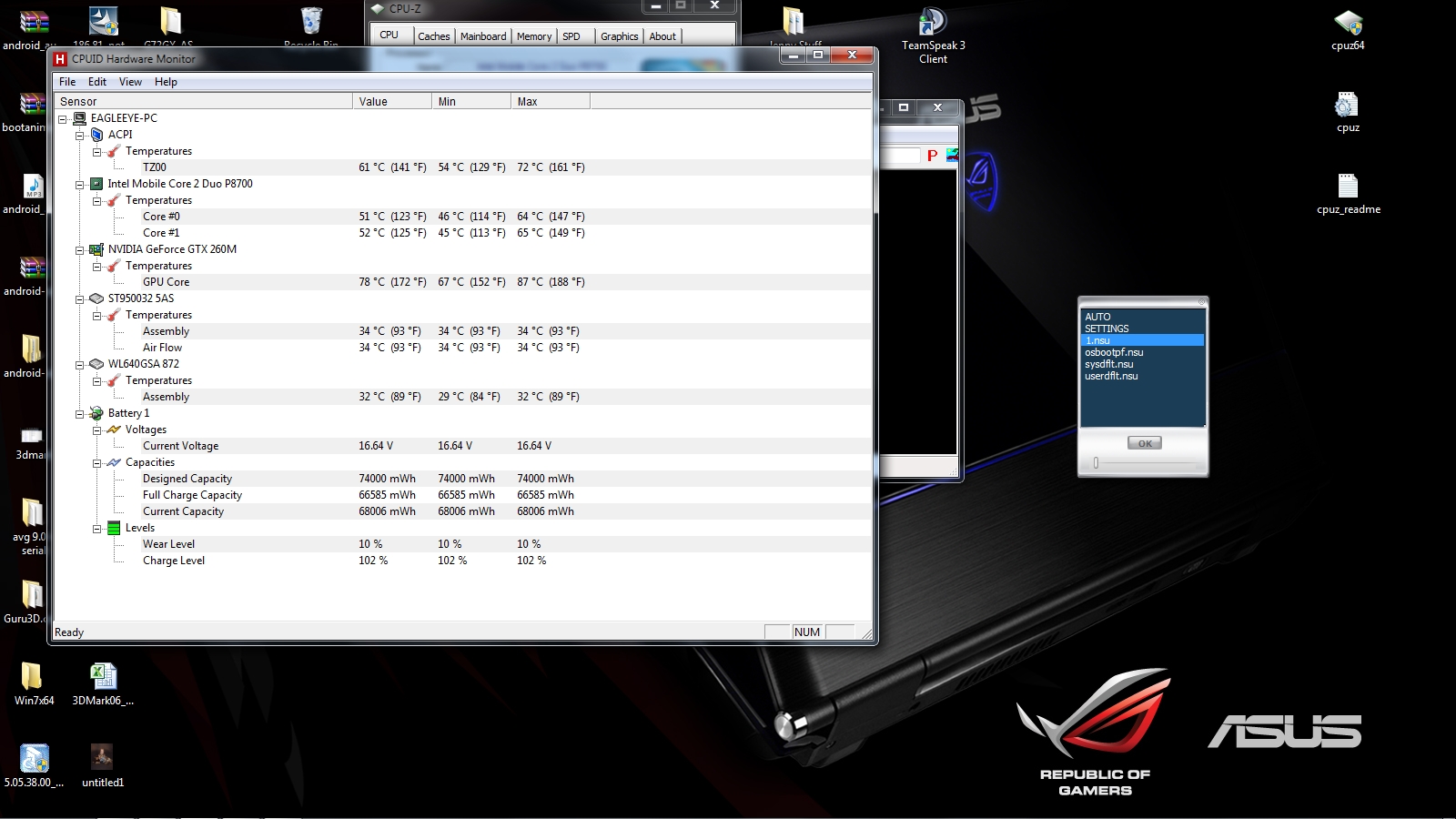
Task: Click the Value column header
Action: point(392,101)
